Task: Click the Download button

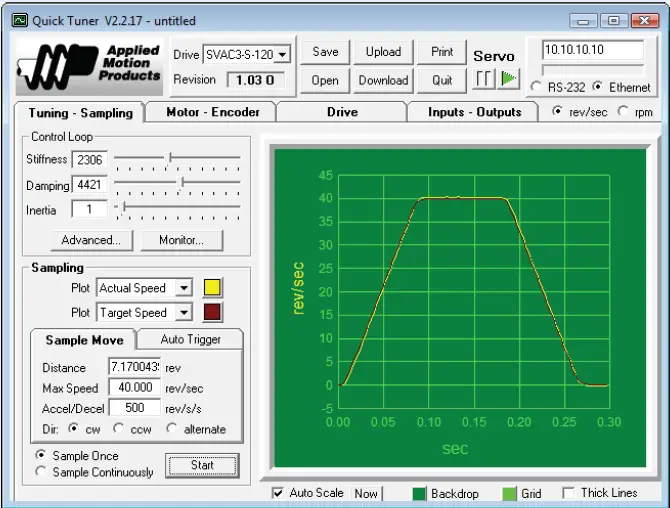Action: [x=383, y=80]
